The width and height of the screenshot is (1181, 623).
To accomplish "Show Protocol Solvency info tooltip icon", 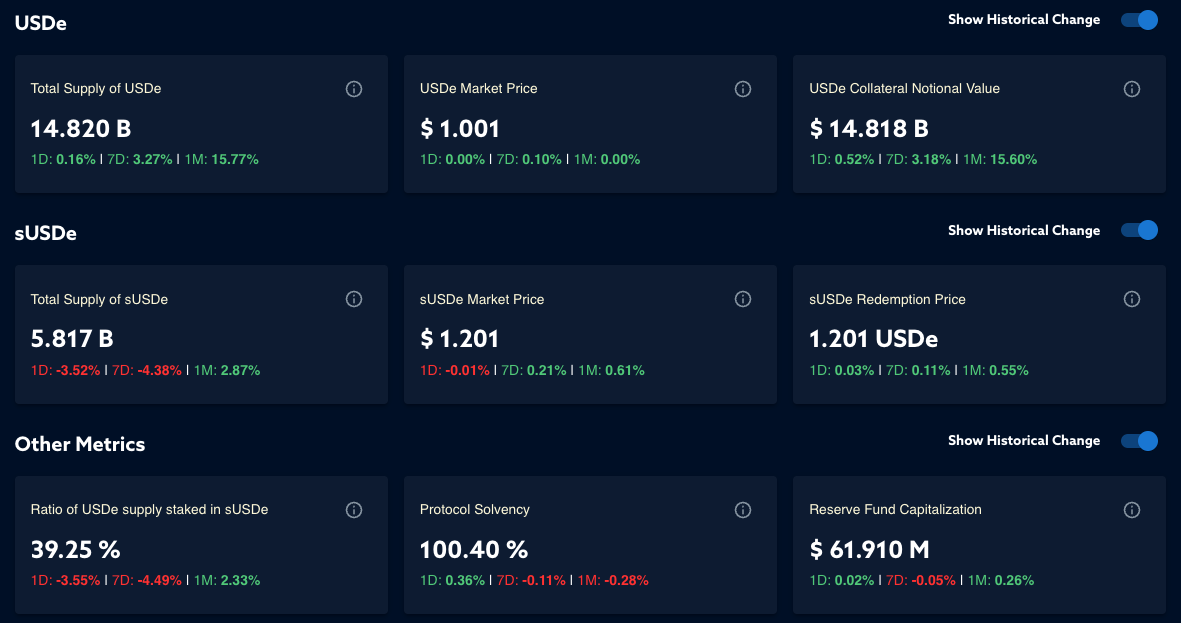I will (743, 510).
